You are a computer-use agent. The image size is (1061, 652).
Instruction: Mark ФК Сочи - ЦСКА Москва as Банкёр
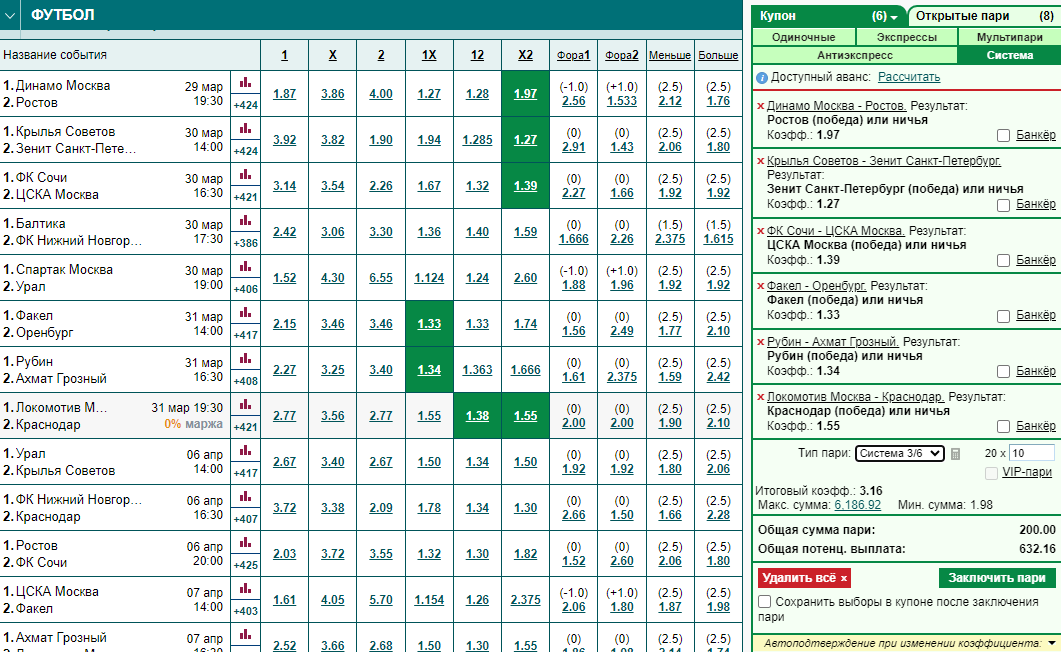coord(1003,260)
